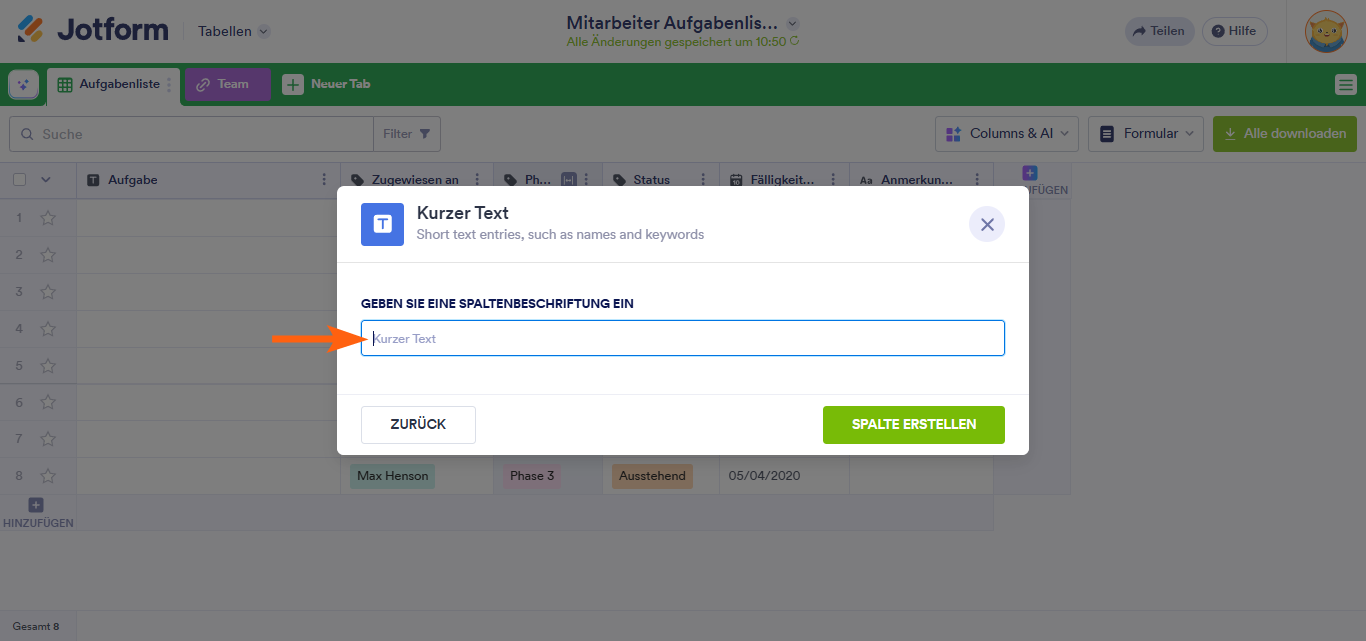Open the Fälligkeit column options menu
The height and width of the screenshot is (641, 1366).
(833, 180)
